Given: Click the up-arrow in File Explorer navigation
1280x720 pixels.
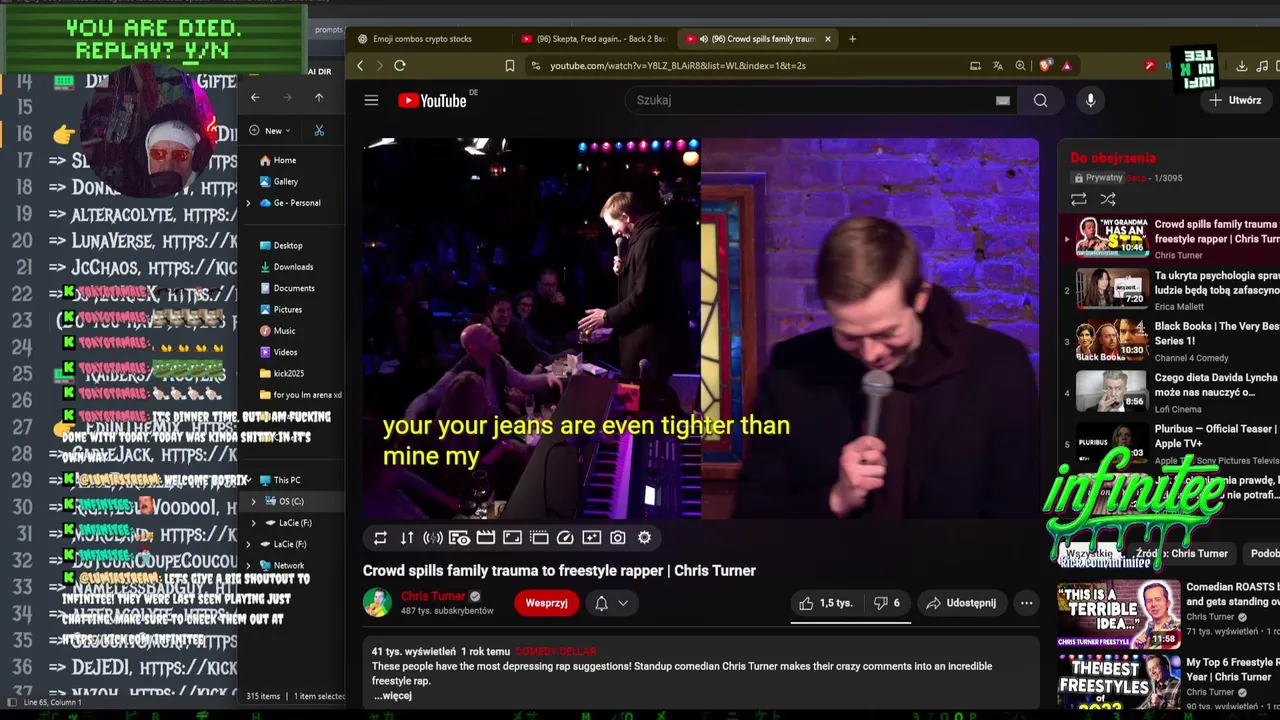Looking at the screenshot, I should click(318, 97).
